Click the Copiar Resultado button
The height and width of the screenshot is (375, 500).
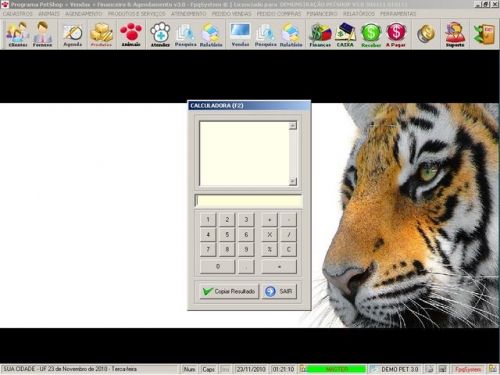pyautogui.click(x=229, y=291)
